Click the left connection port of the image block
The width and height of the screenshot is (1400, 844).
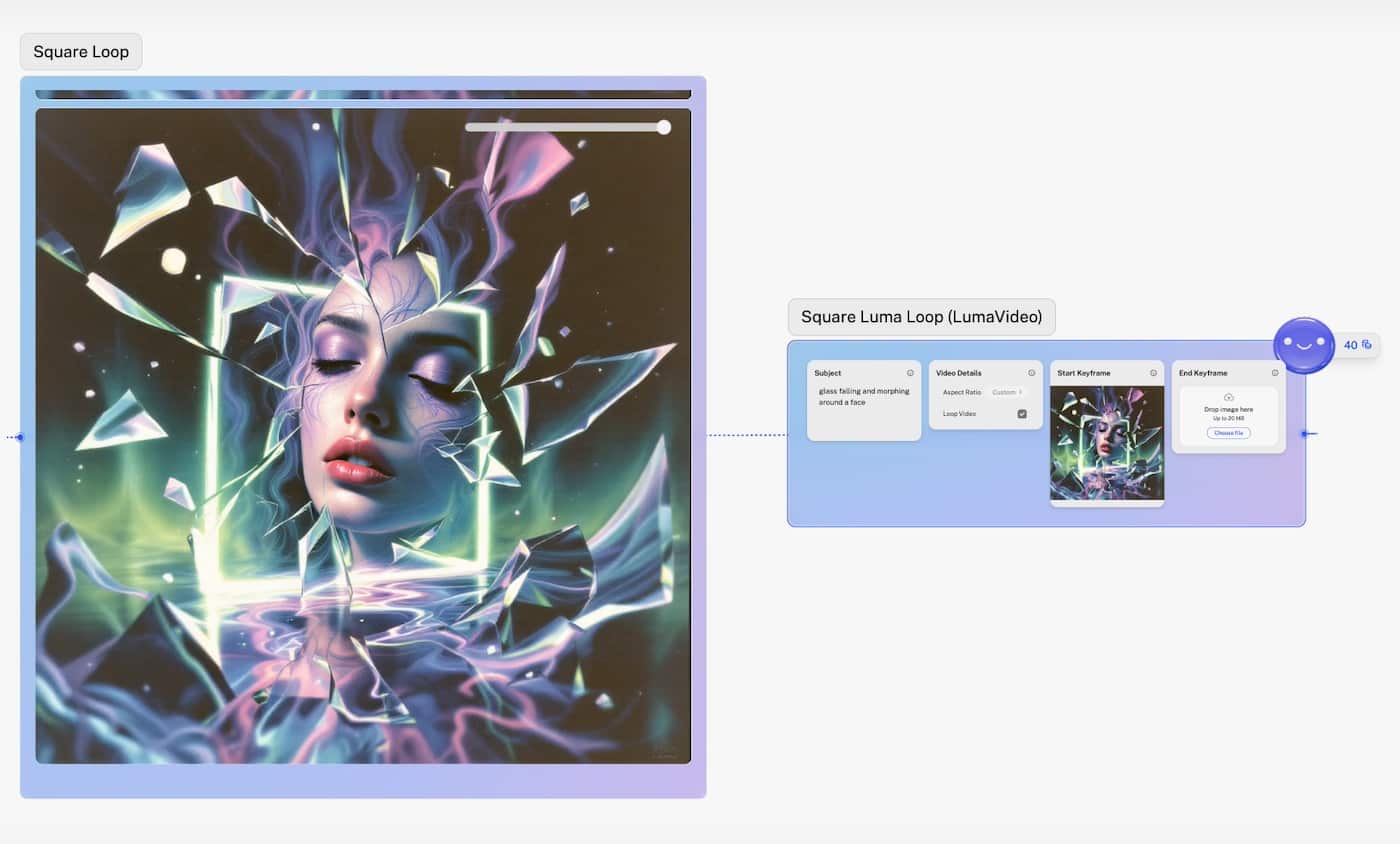(x=19, y=437)
